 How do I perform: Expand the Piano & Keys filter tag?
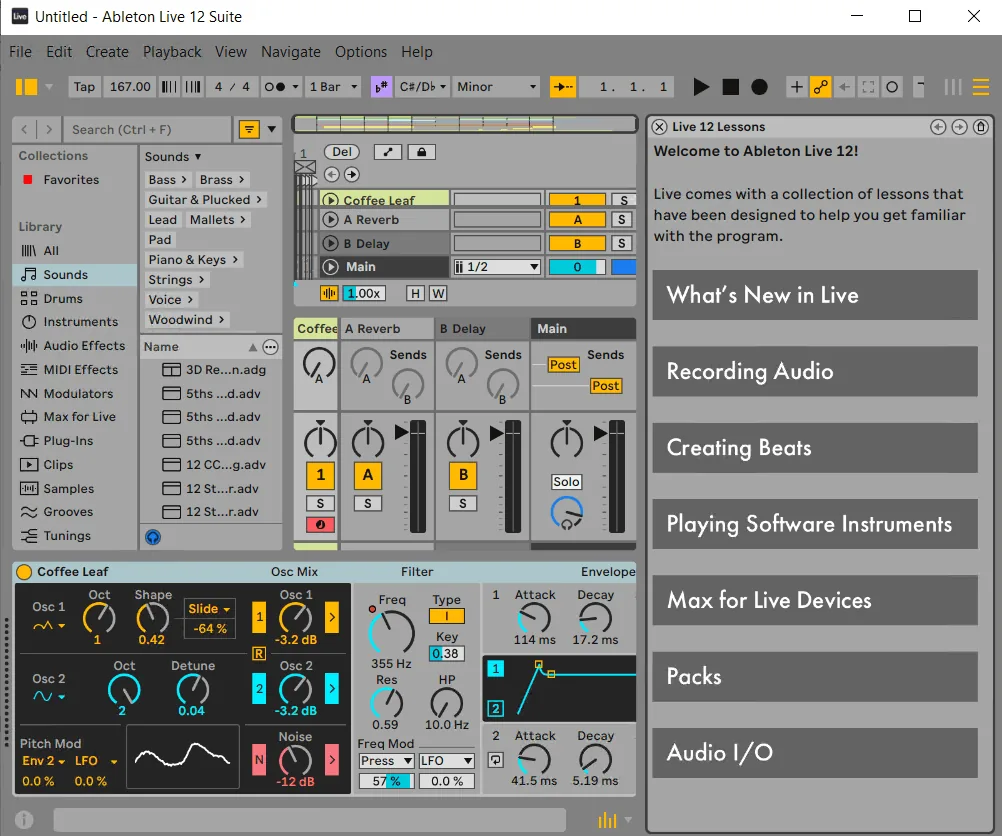pyautogui.click(x=193, y=259)
